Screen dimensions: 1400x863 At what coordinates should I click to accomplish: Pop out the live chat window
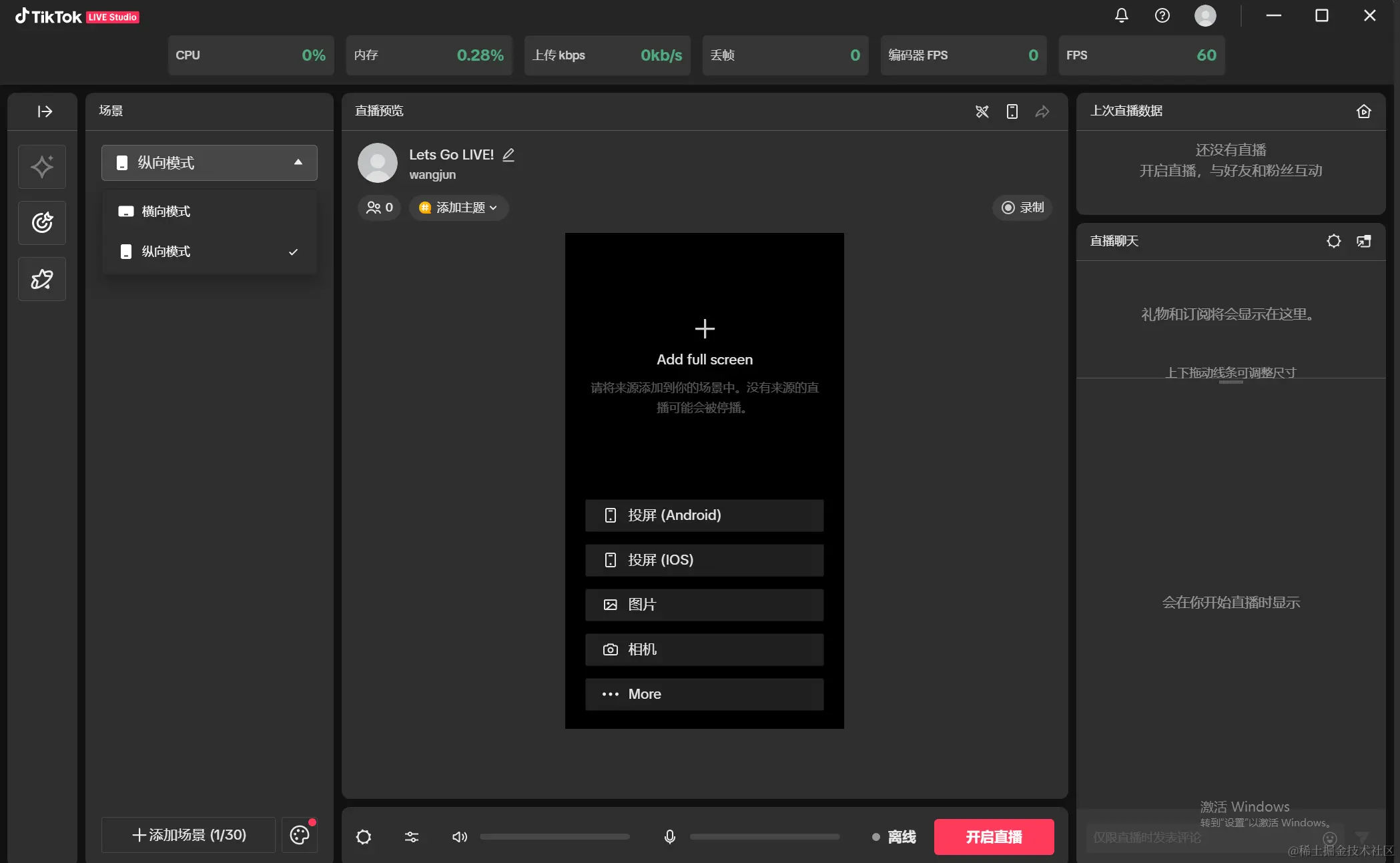click(1363, 241)
